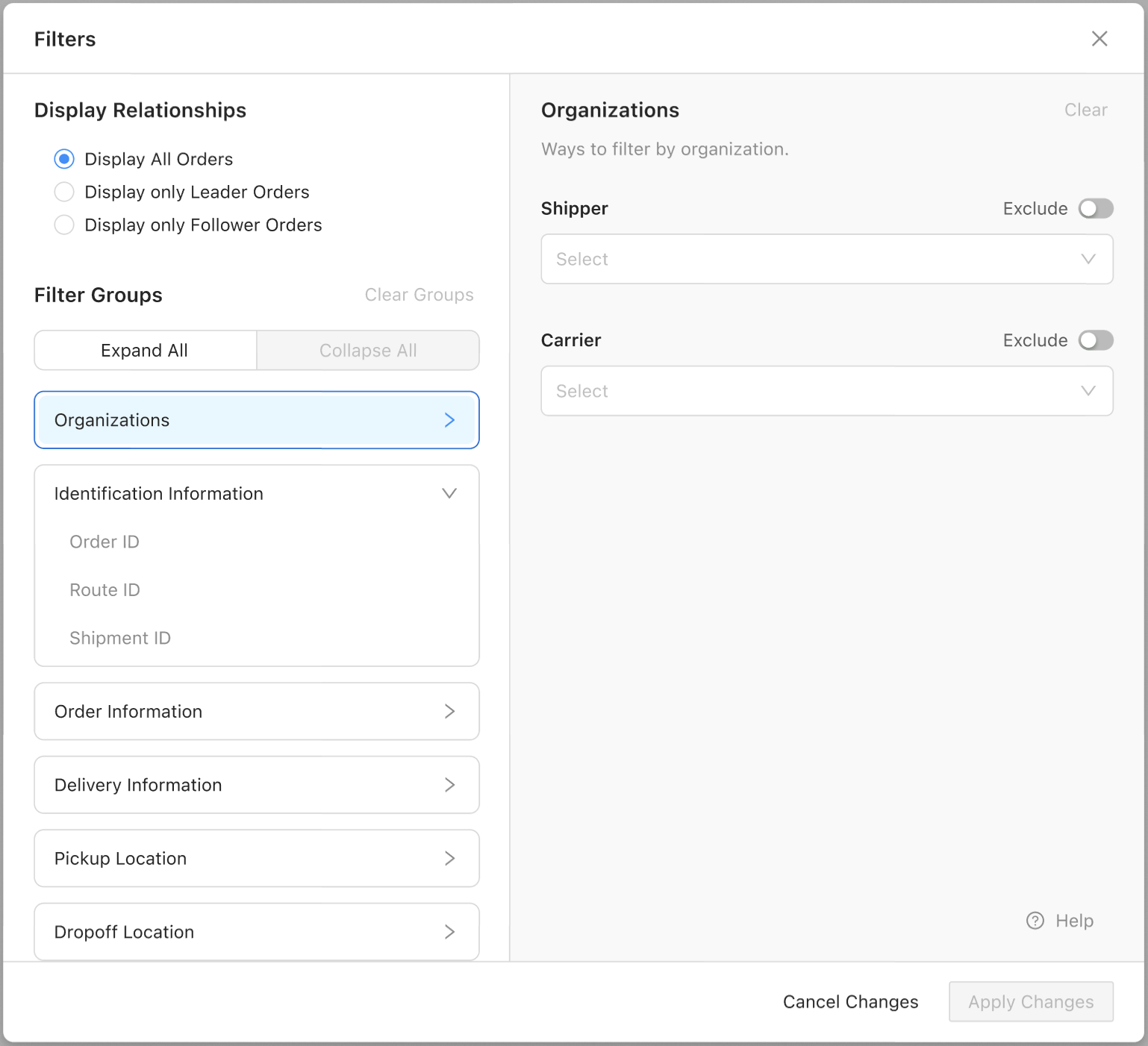Select Display only Follower Orders
The height and width of the screenshot is (1046, 1148).
coord(65,225)
